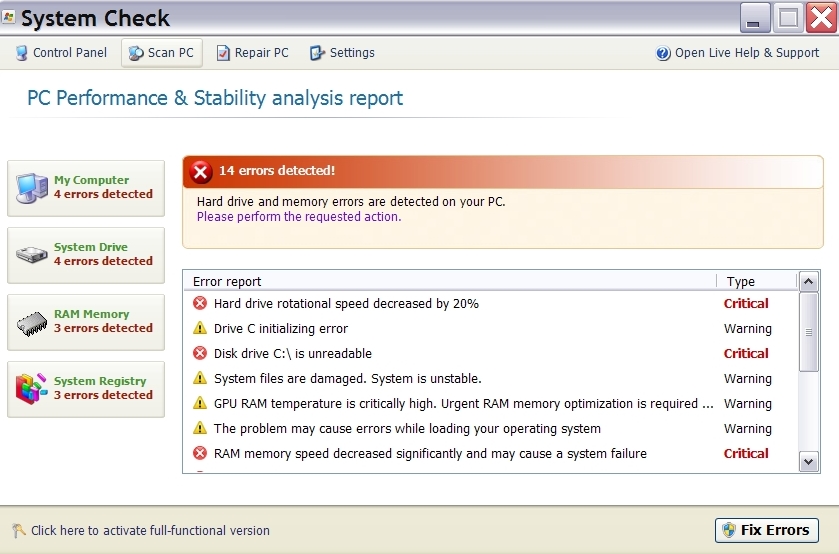Image resolution: width=839 pixels, height=554 pixels.
Task: Click the key icon beside the activate link
Action: point(19,531)
